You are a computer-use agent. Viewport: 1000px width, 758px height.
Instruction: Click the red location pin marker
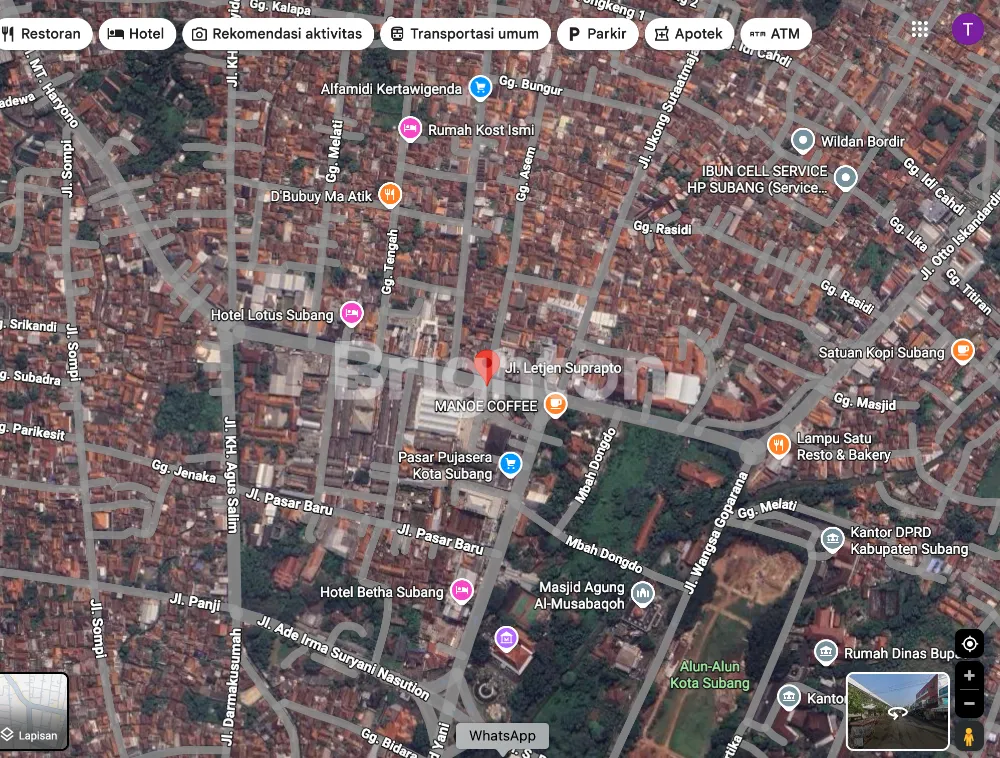(487, 366)
